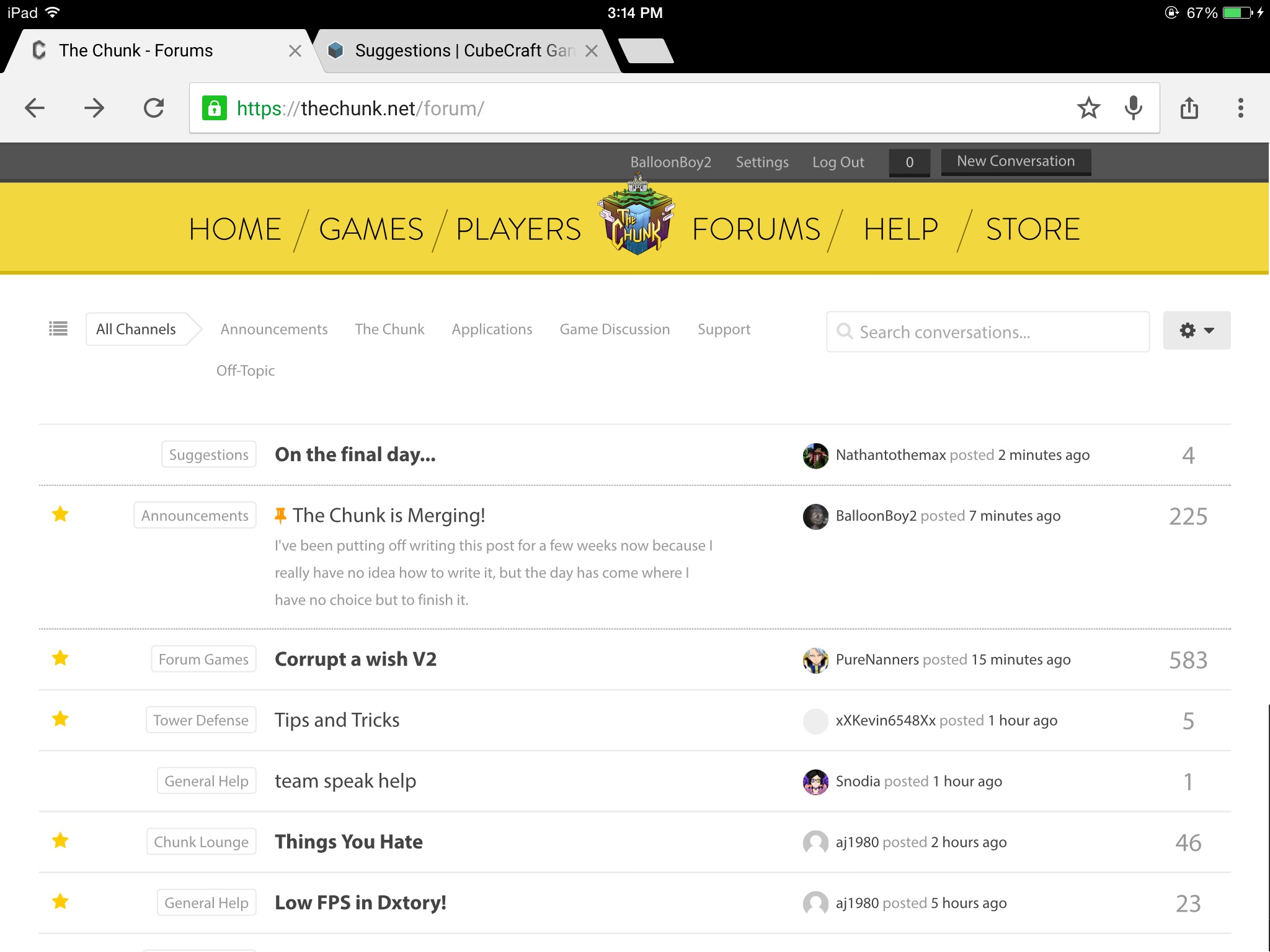Open The Chunk is Merging! thread

point(389,515)
